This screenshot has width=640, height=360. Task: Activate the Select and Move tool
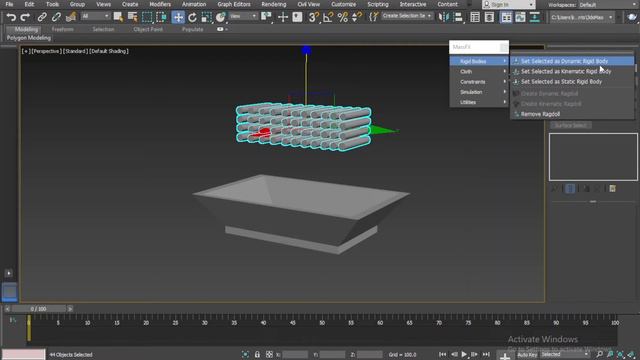(x=178, y=17)
